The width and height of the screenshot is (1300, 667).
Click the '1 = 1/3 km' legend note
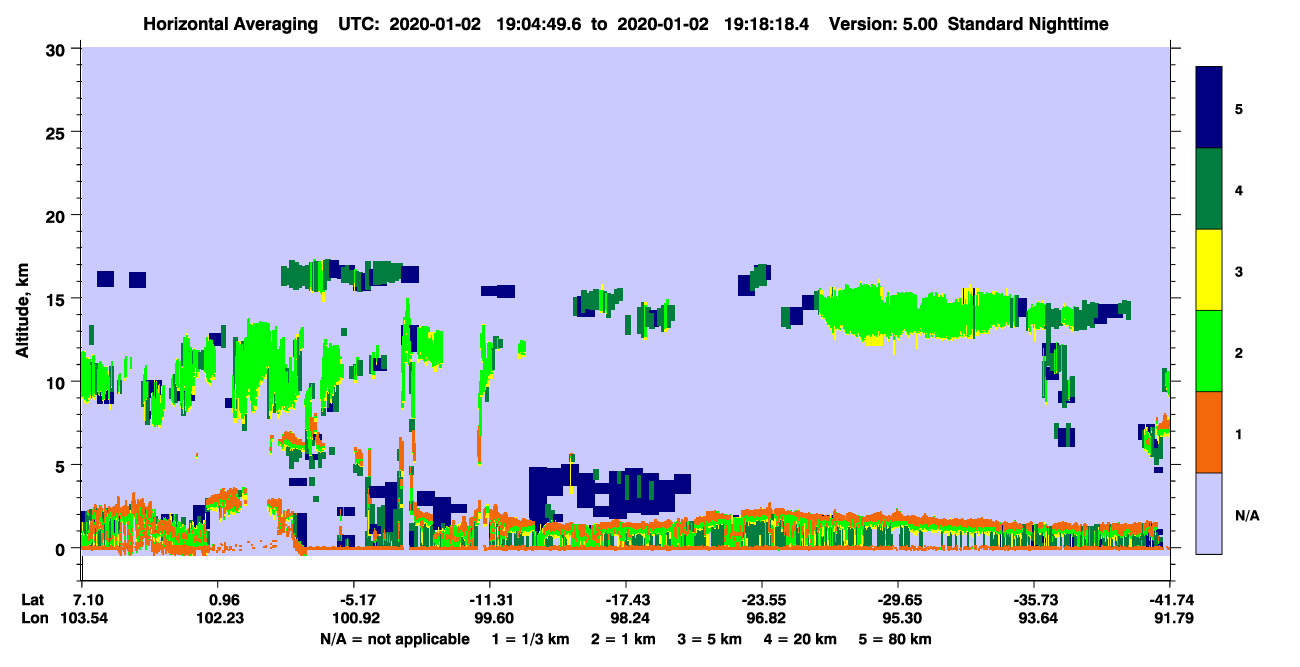[530, 639]
